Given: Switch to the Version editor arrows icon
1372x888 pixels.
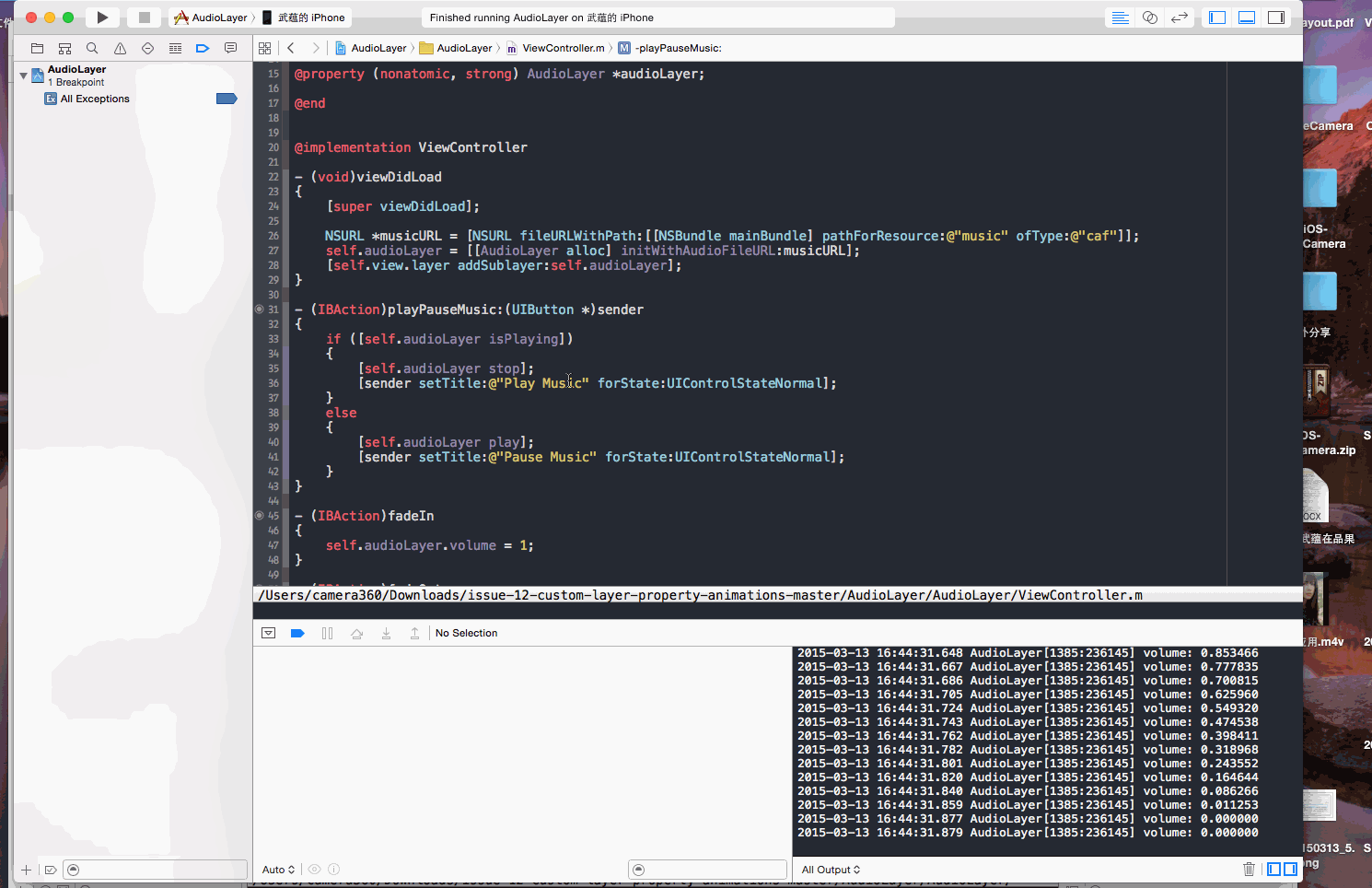Looking at the screenshot, I should [1179, 18].
